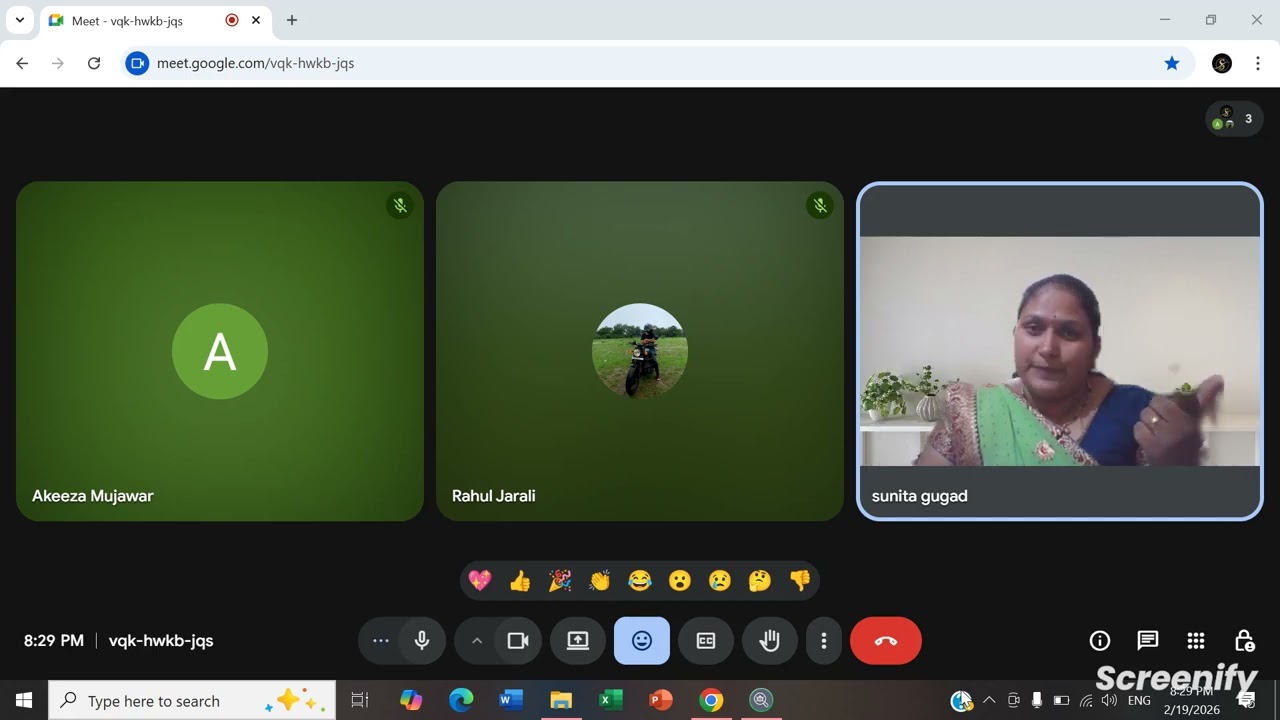Open the Chrome three-dot menu
1280x720 pixels.
pos(1258,63)
